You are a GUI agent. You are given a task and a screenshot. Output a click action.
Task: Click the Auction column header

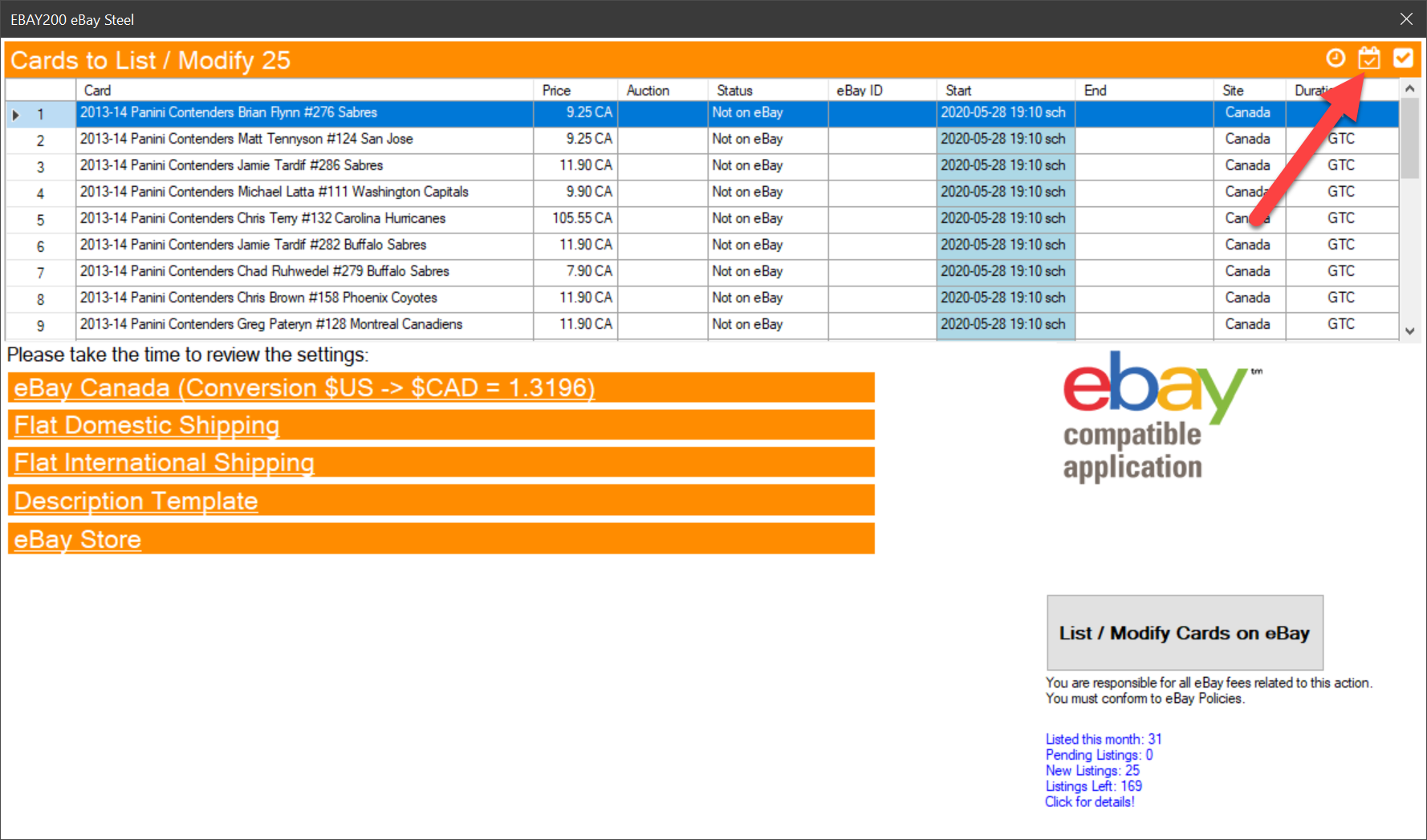point(662,90)
